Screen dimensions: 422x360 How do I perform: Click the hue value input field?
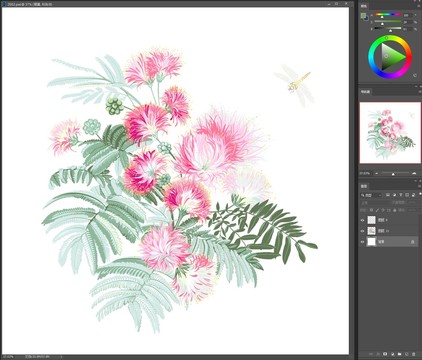408,15
